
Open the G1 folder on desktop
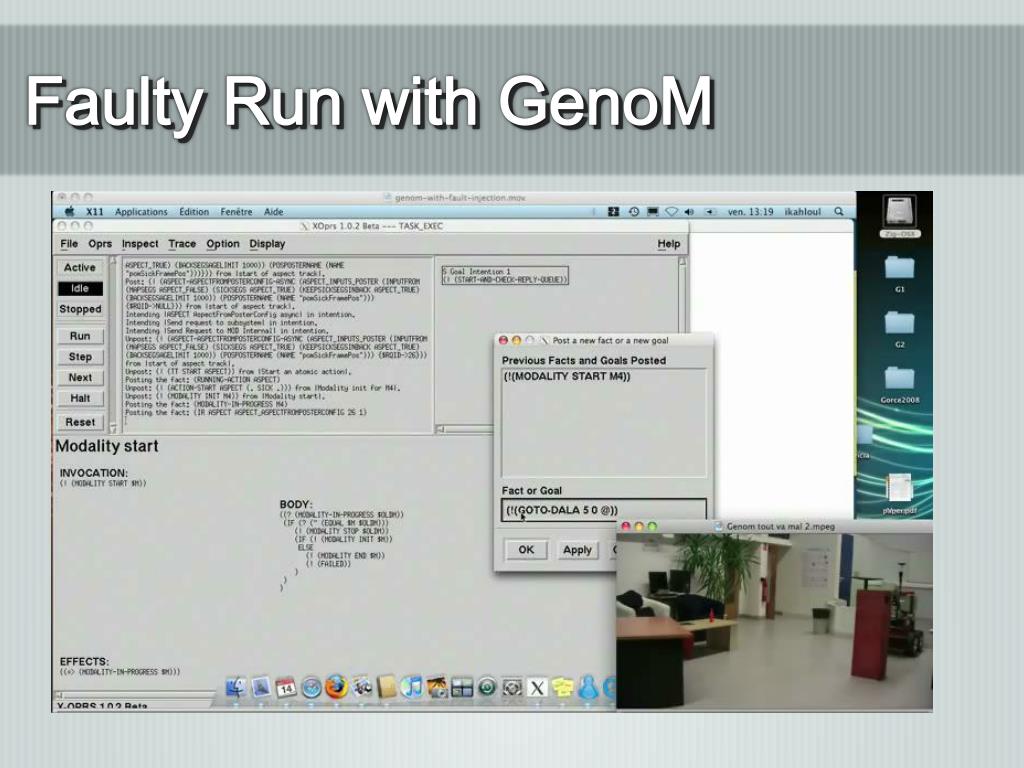click(899, 272)
